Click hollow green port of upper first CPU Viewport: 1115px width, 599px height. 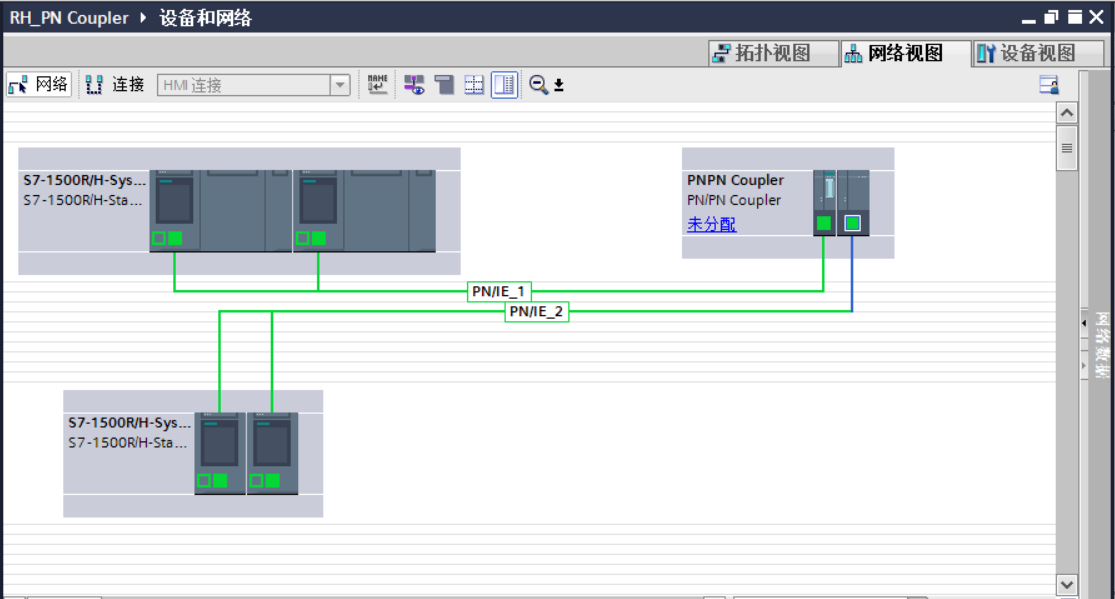point(159,238)
